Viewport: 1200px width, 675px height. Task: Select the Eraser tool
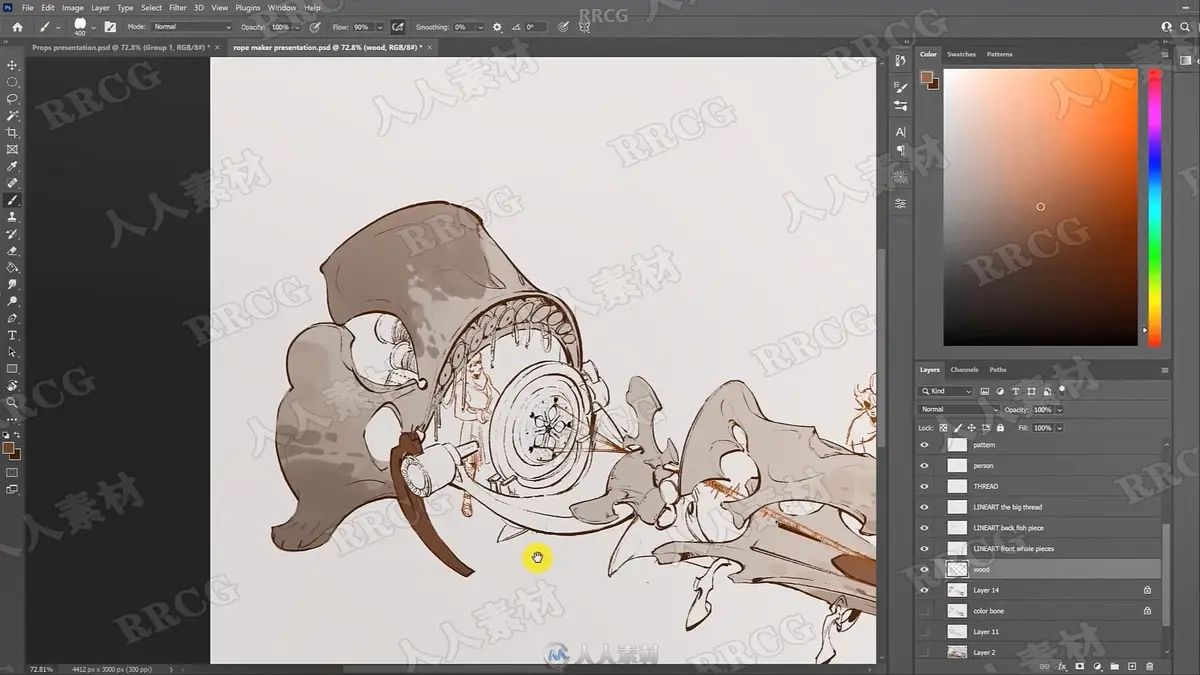point(13,251)
